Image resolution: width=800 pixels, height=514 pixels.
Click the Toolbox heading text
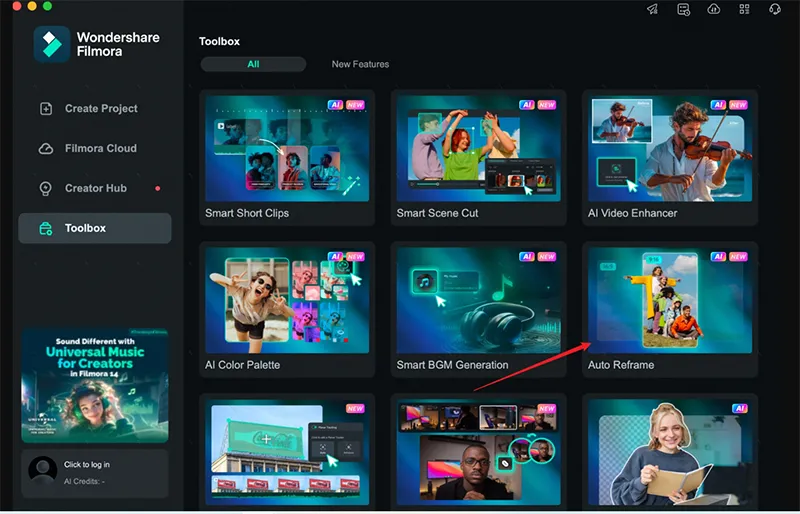(x=219, y=41)
